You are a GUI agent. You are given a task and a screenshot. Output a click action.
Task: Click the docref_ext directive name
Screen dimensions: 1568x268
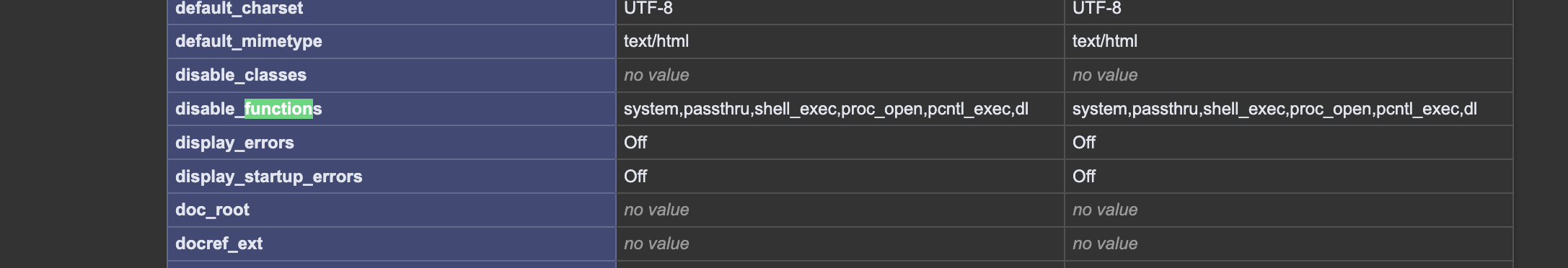pyautogui.click(x=219, y=244)
